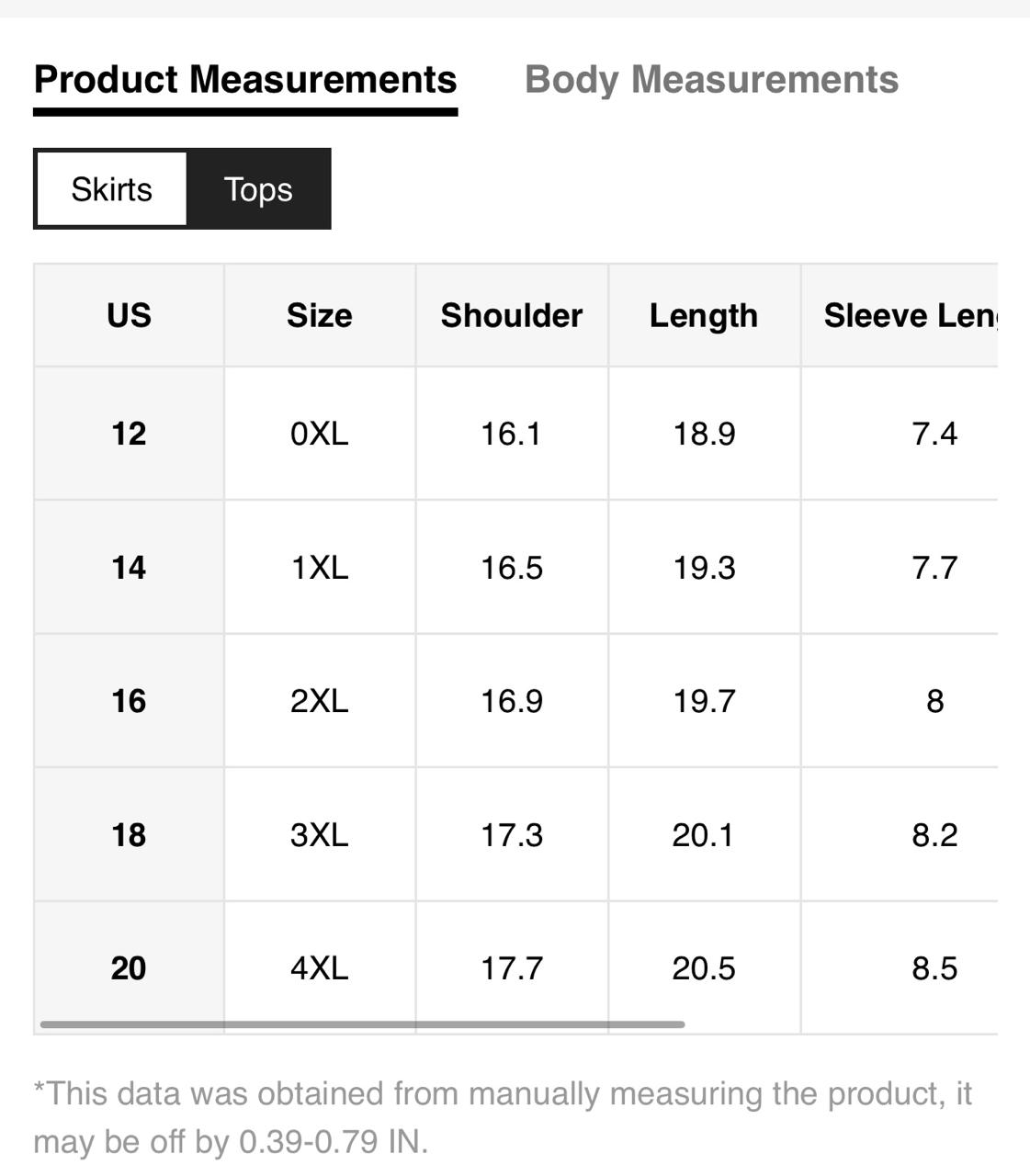The image size is (1030, 1176).
Task: Click the Size column header
Action: [x=320, y=316]
